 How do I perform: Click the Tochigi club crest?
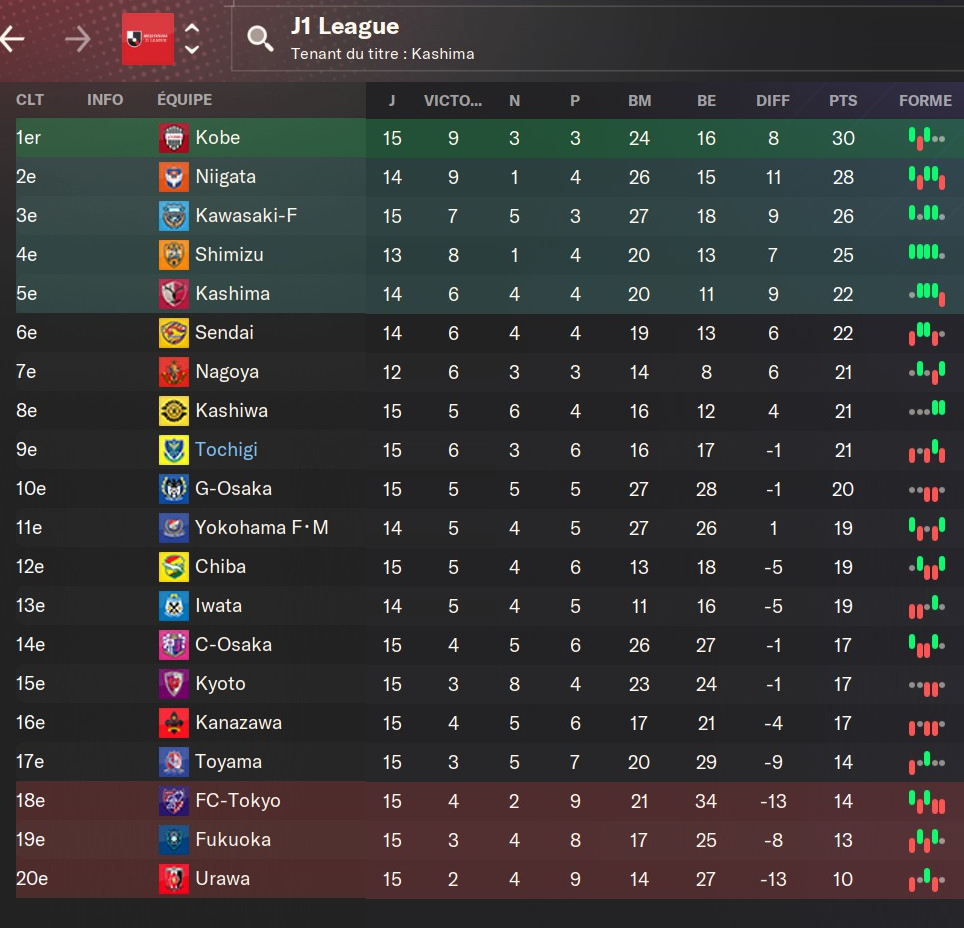(174, 450)
